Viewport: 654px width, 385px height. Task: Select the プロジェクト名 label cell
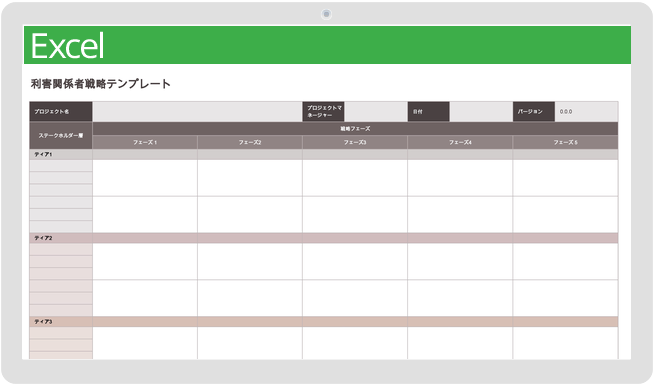[x=61, y=112]
